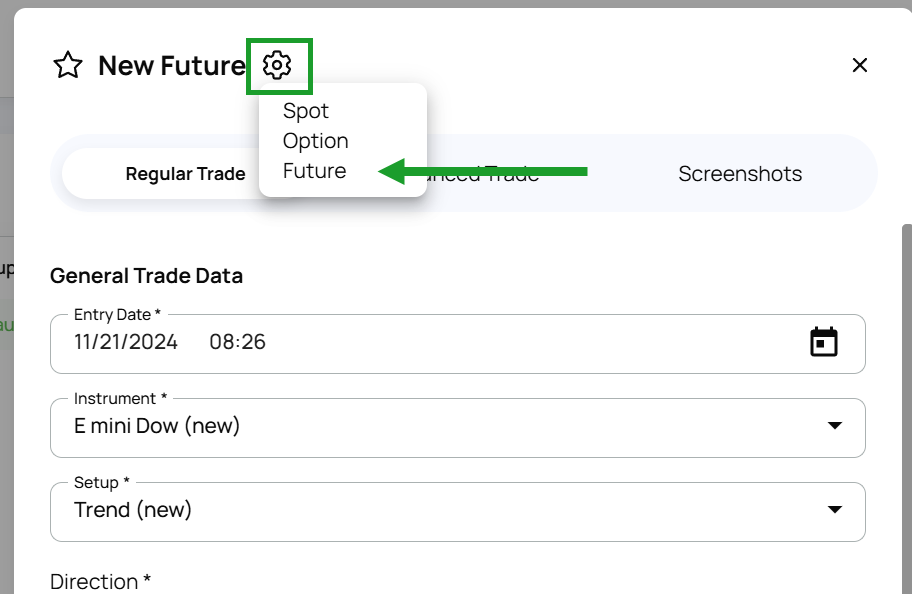Choose Option in the trade type menu
This screenshot has height=594, width=912.
click(316, 141)
